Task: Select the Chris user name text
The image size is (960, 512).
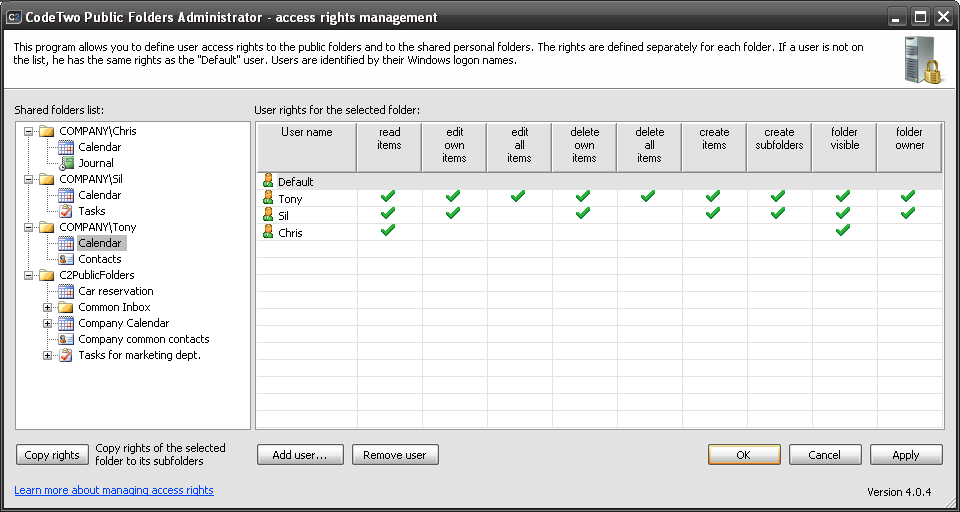Action: 290,233
